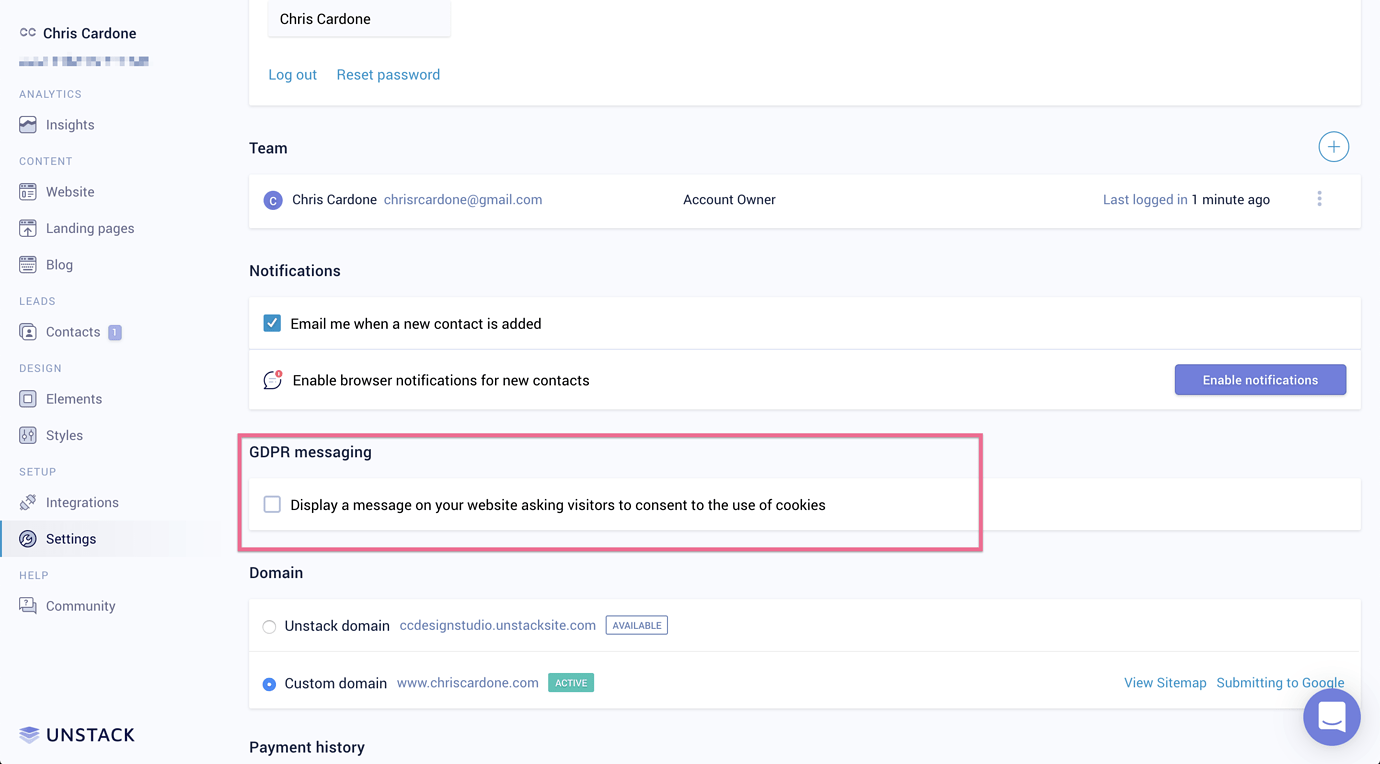Uncheck 'Email me when a new contact is added'
1380x764 pixels.
point(272,323)
